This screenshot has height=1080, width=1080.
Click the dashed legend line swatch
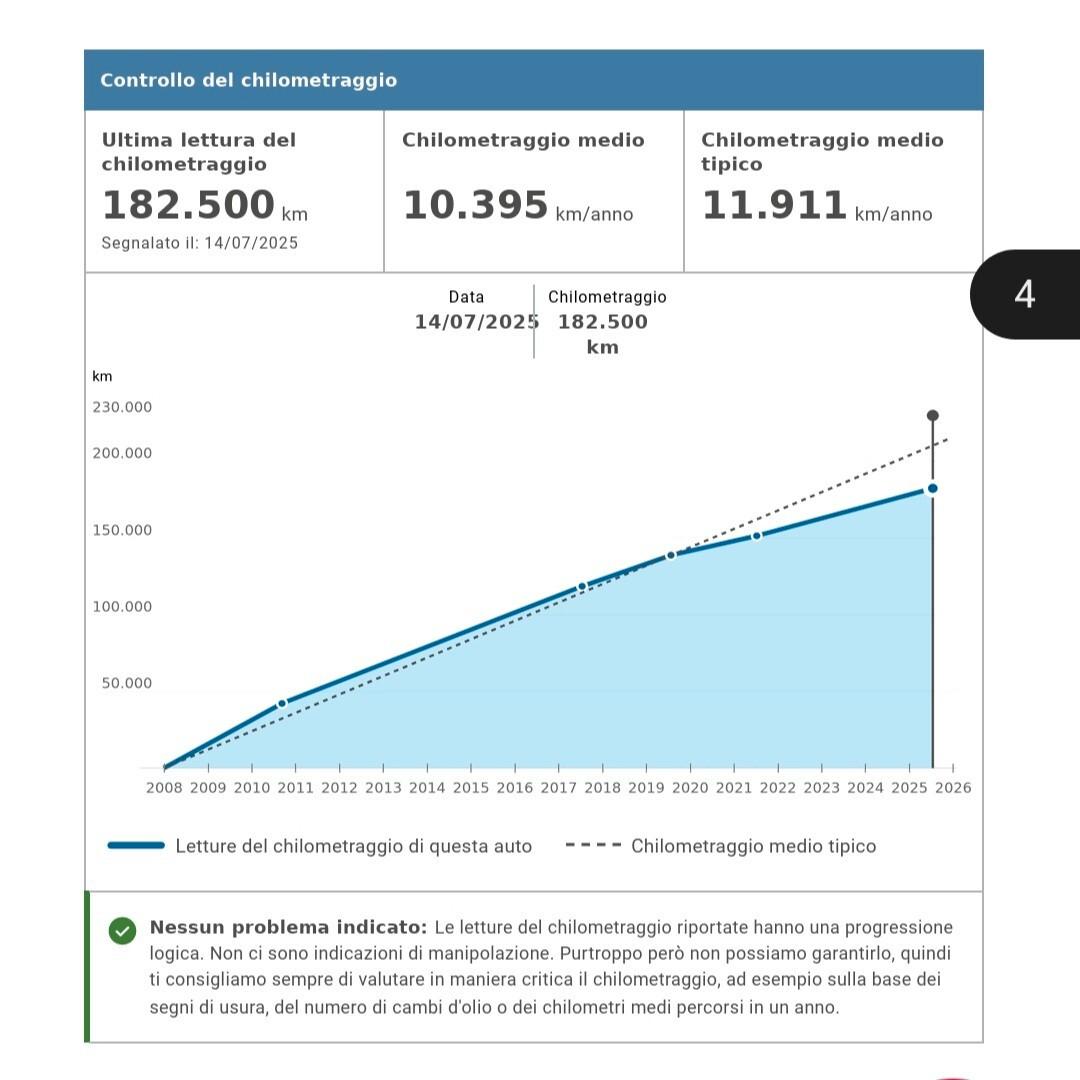click(592, 846)
